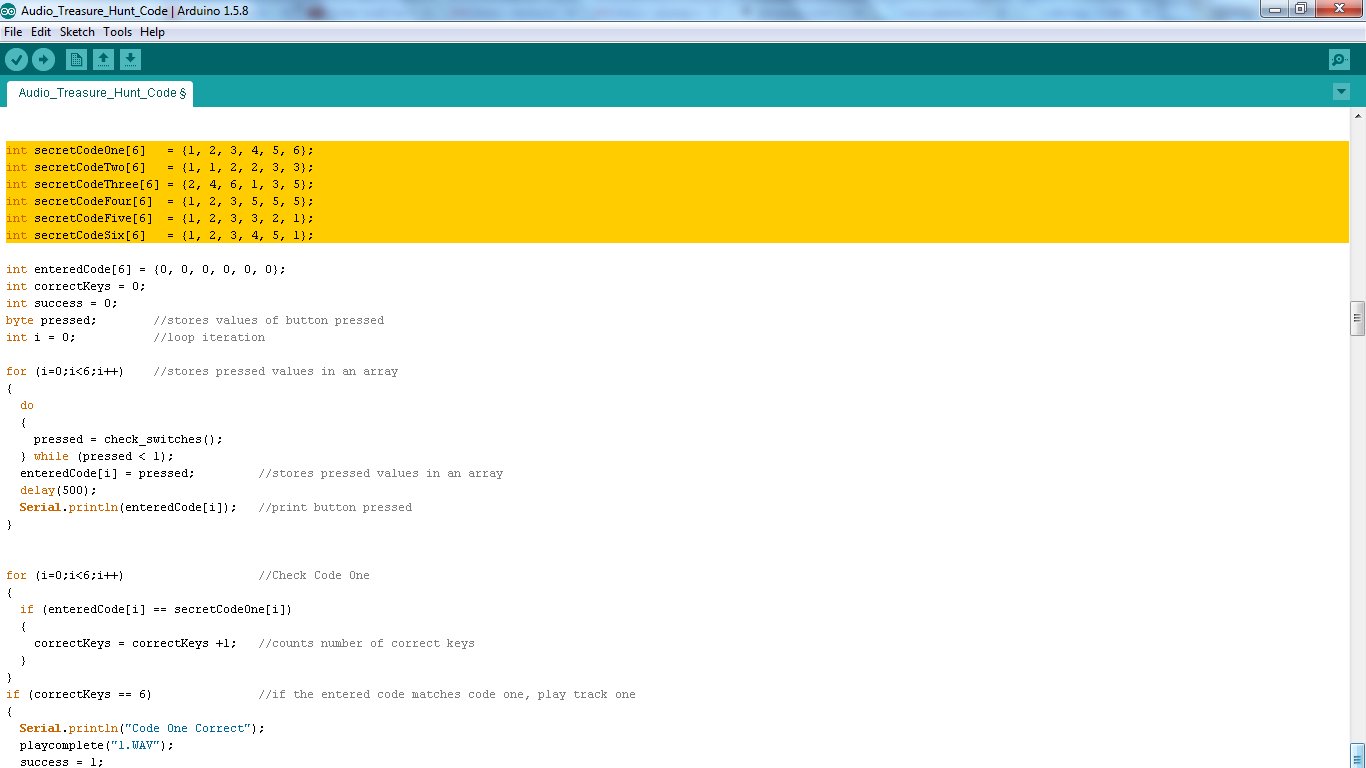Select the Audio_Treasure_Hunt_Code tab
The image size is (1366, 768).
pos(101,93)
